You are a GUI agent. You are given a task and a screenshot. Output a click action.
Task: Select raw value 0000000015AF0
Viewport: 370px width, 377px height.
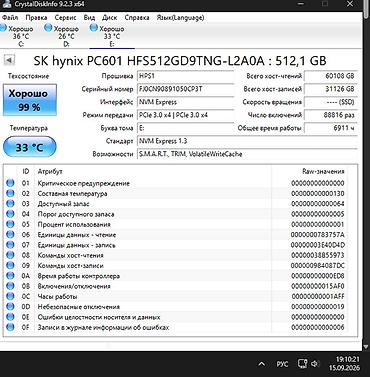point(318,286)
